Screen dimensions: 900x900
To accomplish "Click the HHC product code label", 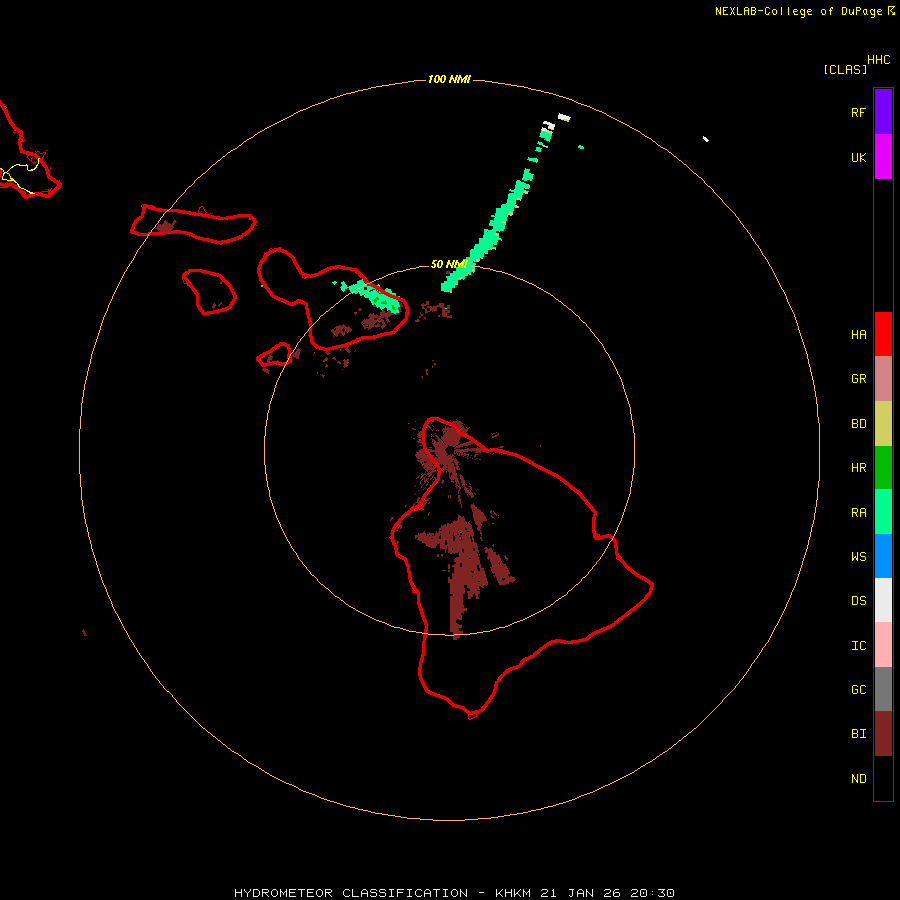I will tap(878, 60).
